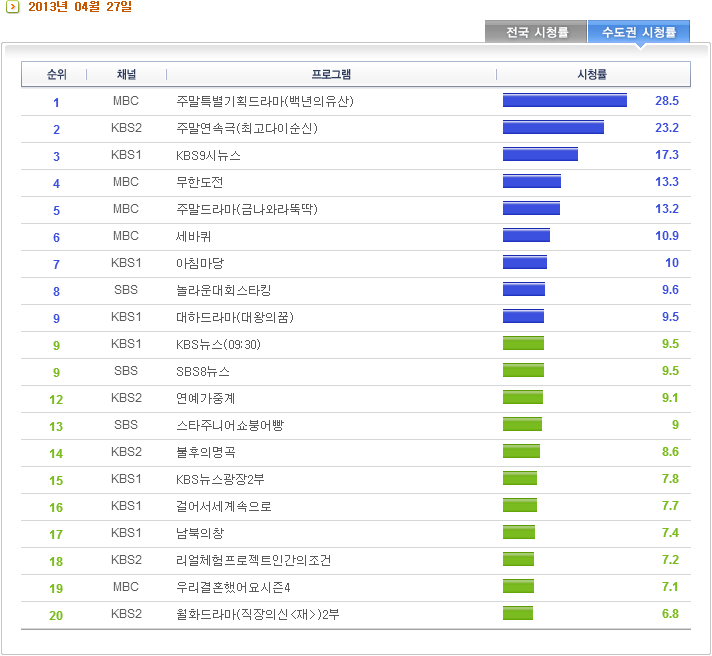Viewport: 712px width, 656px height.
Task: Click rank number 1
Action: coord(56,103)
